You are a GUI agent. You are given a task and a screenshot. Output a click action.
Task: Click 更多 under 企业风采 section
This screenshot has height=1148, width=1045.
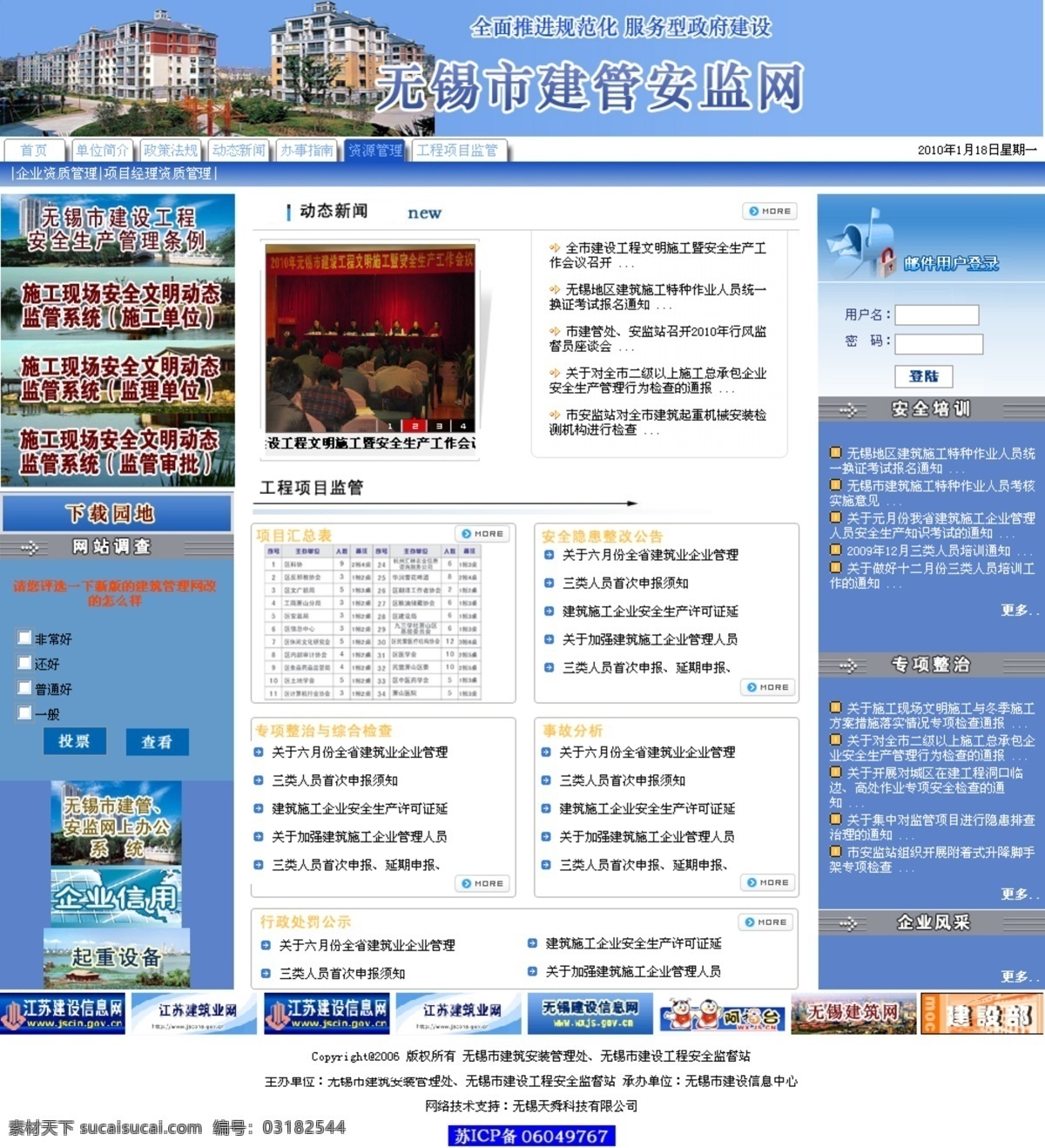pos(1019,976)
